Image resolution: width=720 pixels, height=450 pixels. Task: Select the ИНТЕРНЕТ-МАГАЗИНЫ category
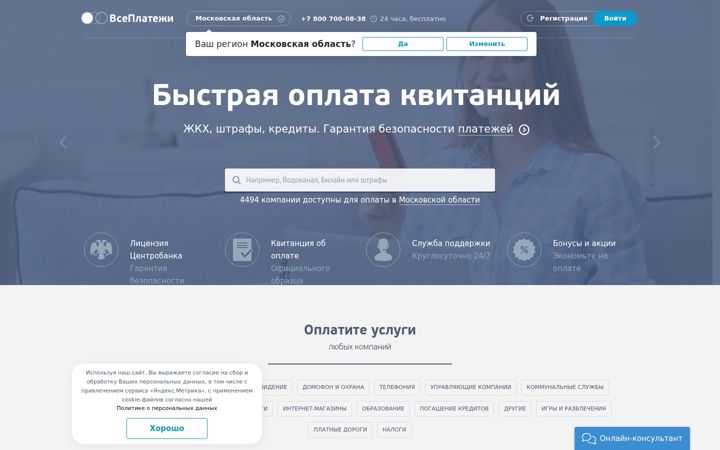click(x=315, y=409)
